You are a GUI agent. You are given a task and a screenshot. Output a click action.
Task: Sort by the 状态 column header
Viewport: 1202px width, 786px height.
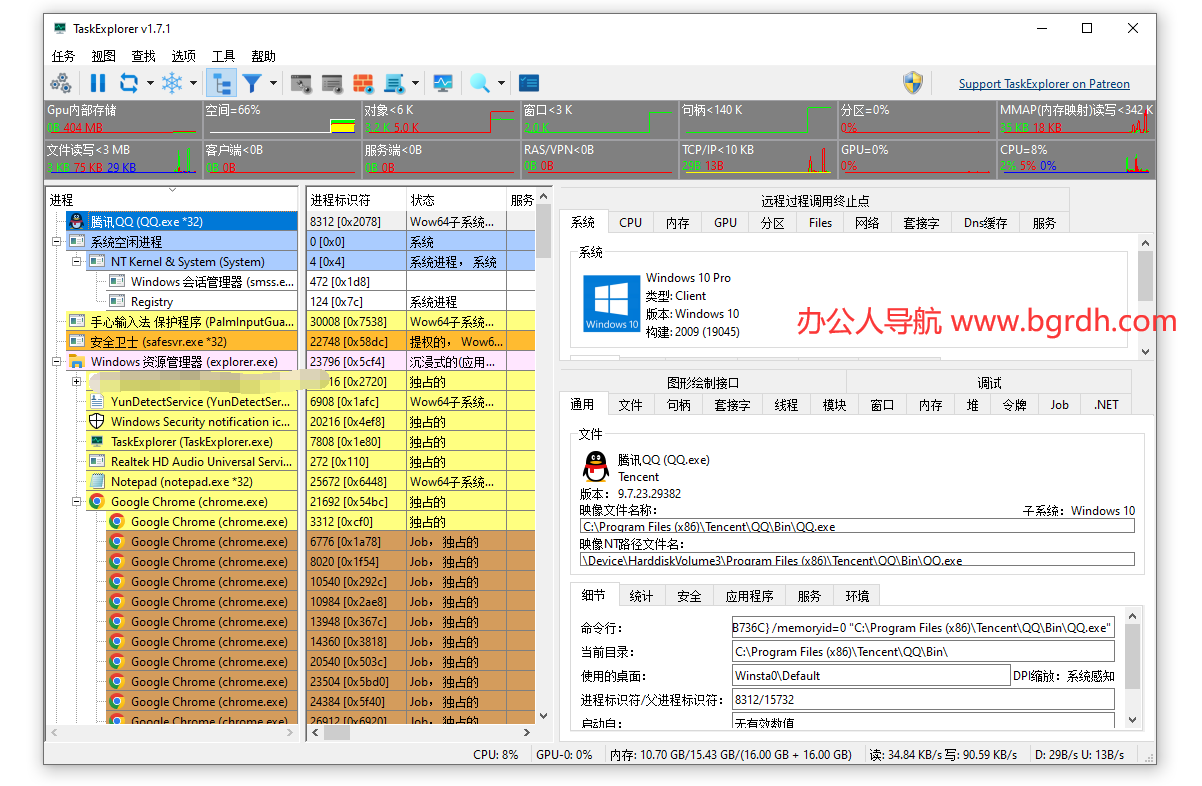(457, 200)
